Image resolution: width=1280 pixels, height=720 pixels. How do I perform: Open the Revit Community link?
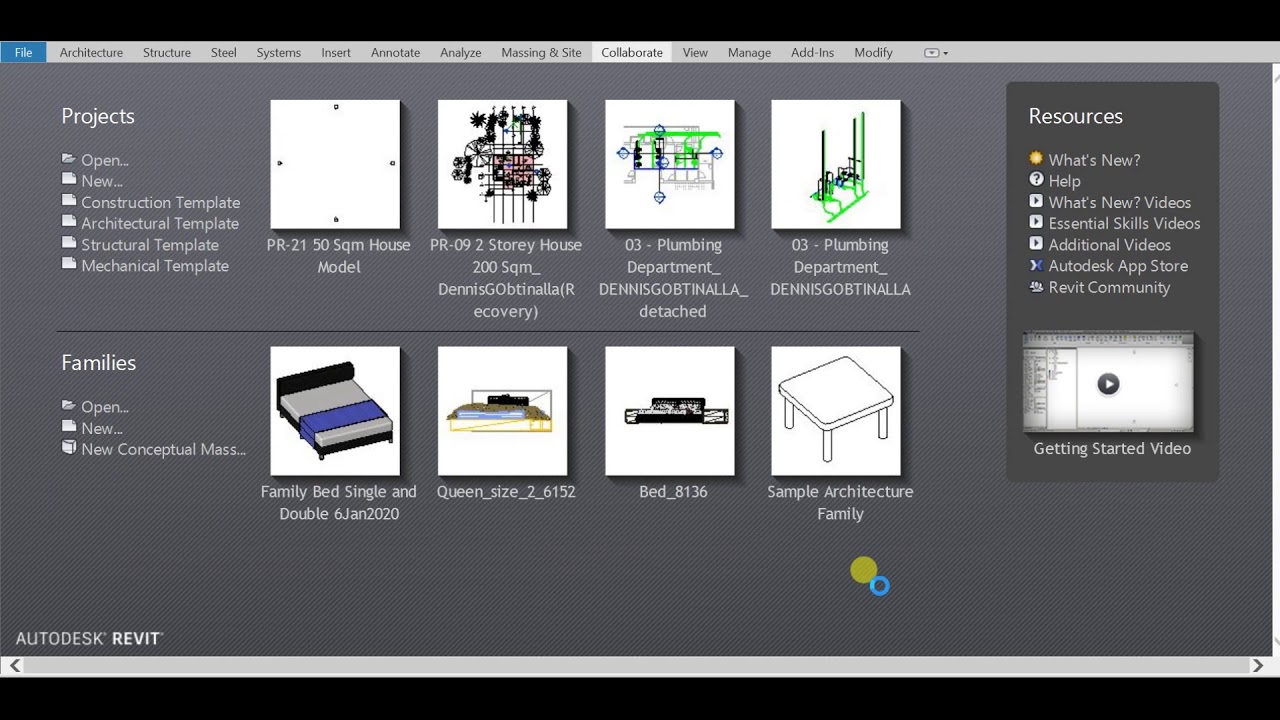(x=1109, y=287)
